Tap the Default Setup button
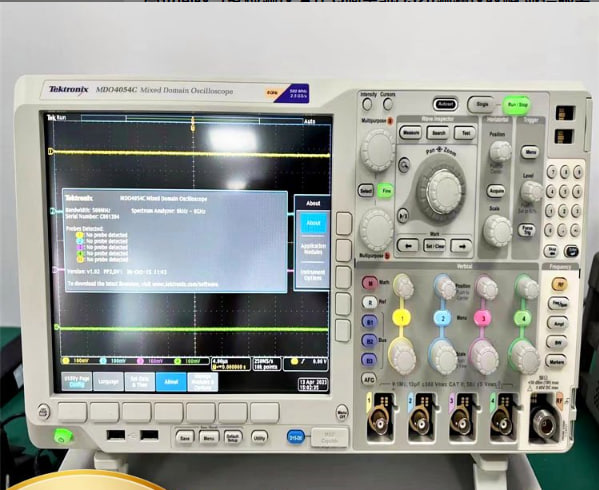The width and height of the screenshot is (599, 490). (233, 438)
